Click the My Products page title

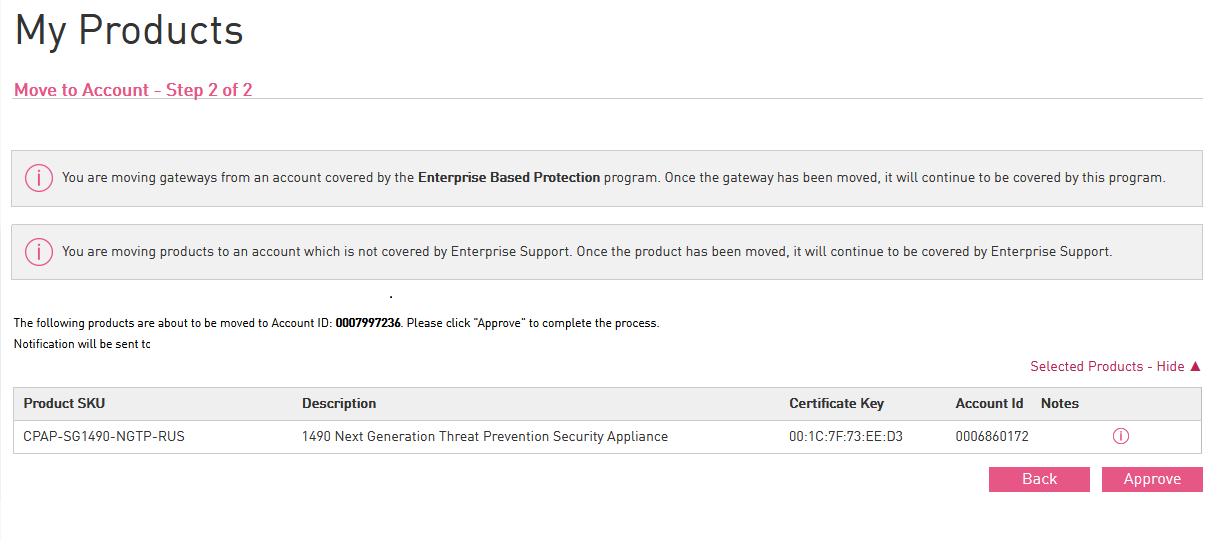pos(129,31)
